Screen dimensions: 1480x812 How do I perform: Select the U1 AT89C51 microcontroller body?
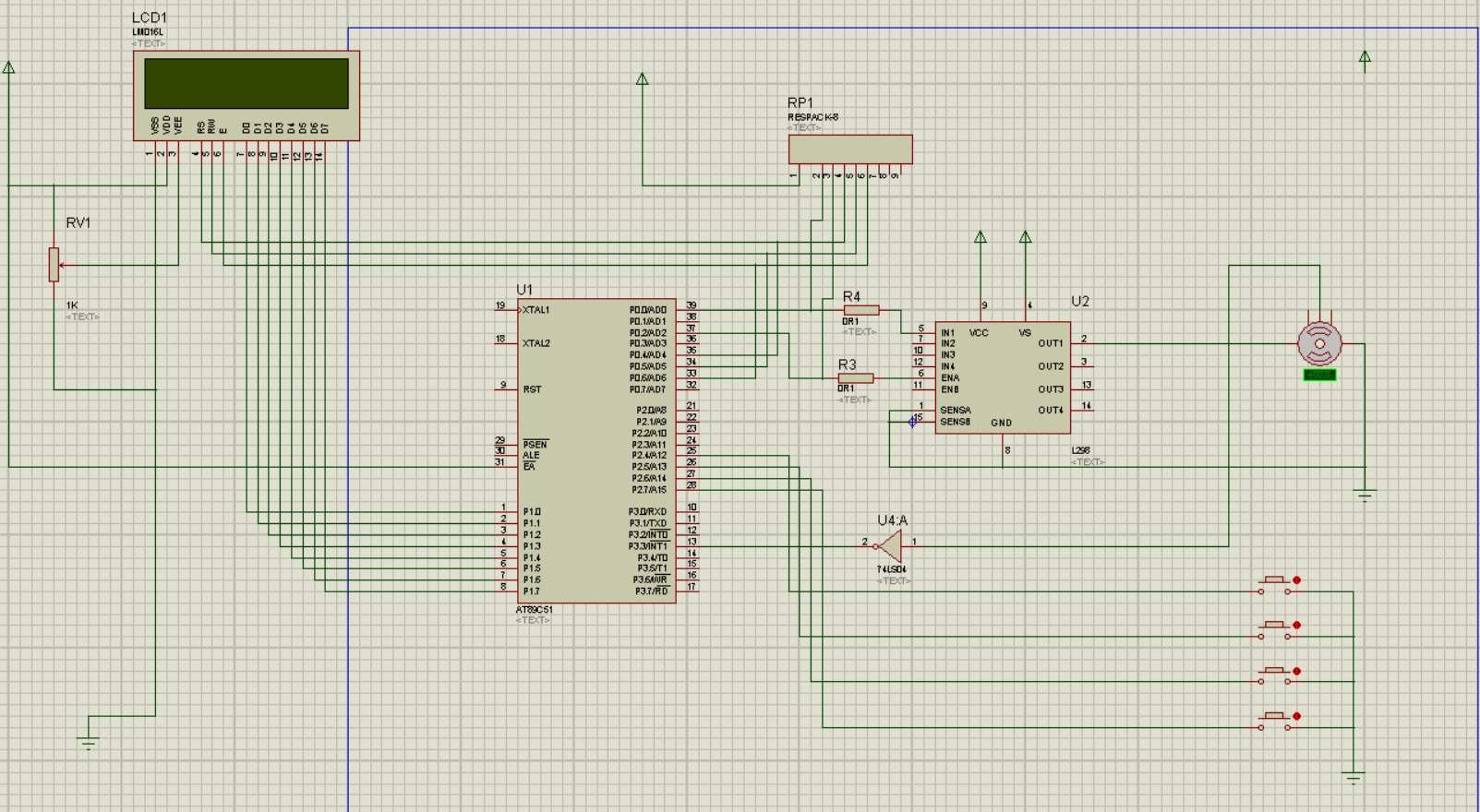point(596,450)
